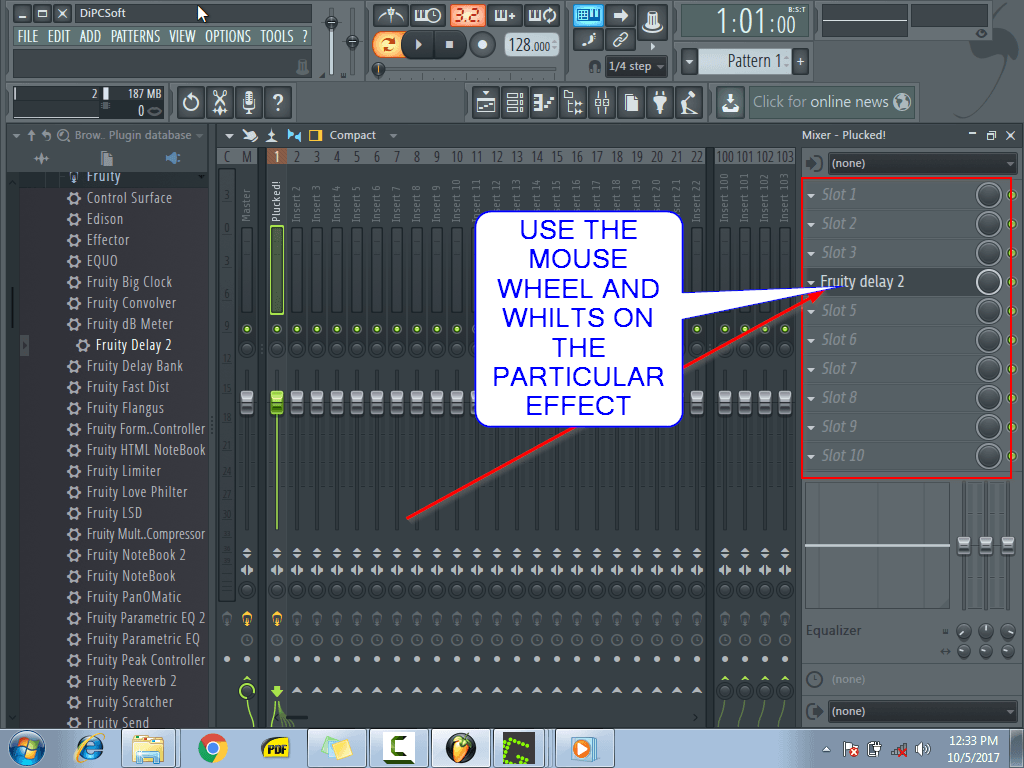Toggle the metronome icon
This screenshot has width=1024, height=768.
[x=391, y=14]
